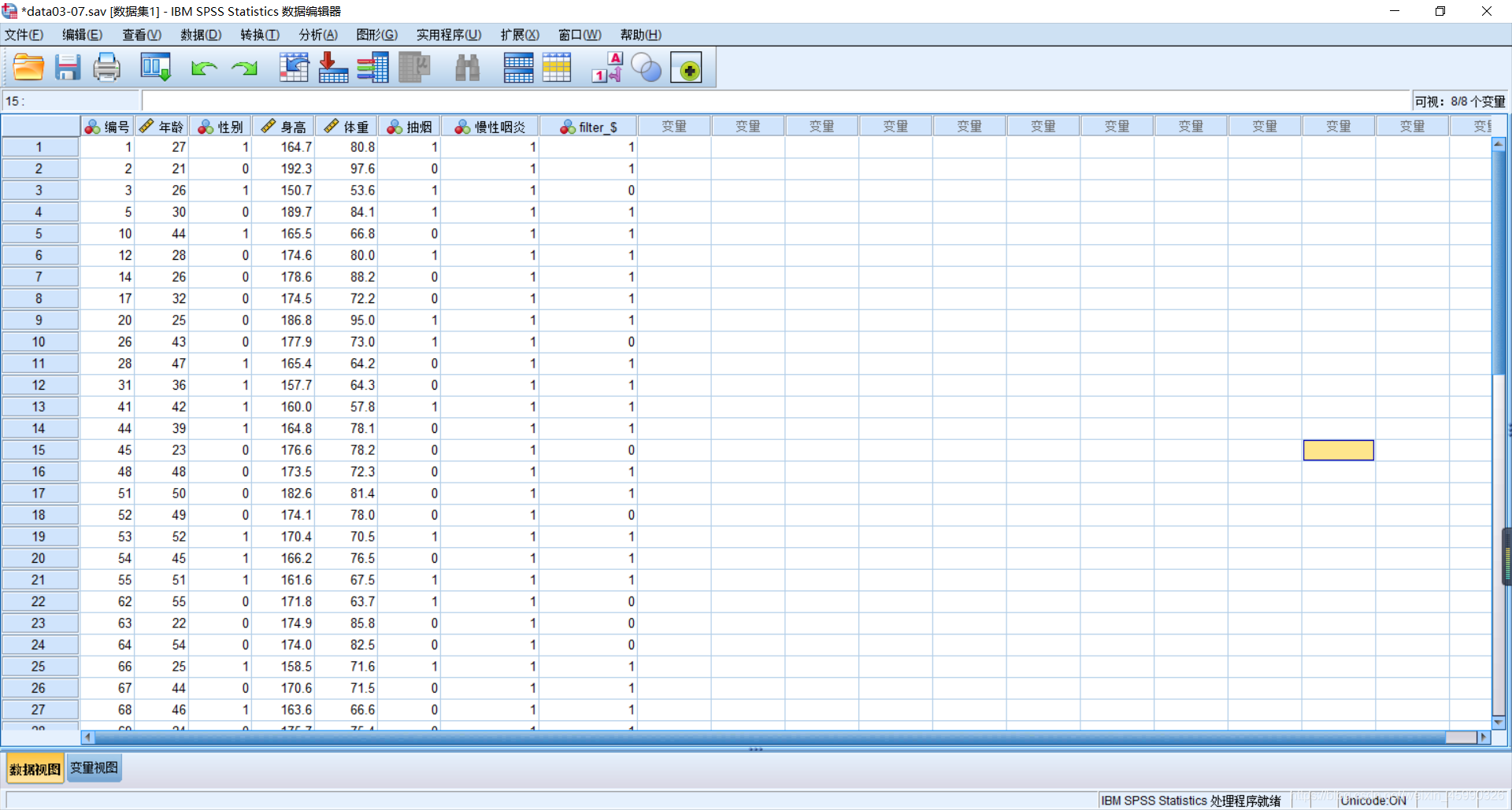Open the 数据(D) menu
Screen dimensions: 1512x810
(x=201, y=35)
